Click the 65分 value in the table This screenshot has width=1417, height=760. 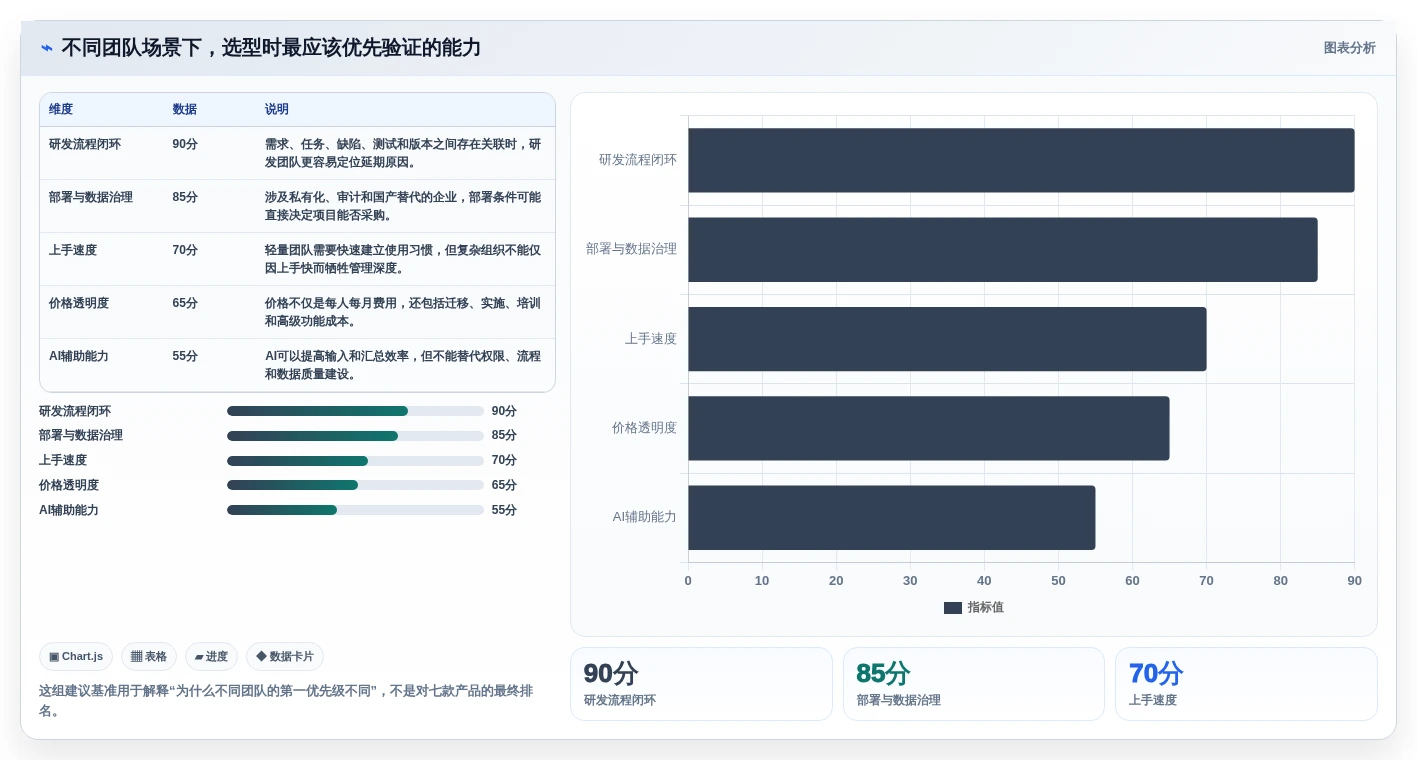pos(185,303)
